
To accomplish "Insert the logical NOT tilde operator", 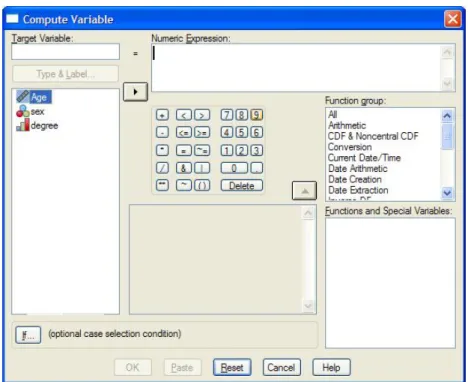I will [184, 185].
